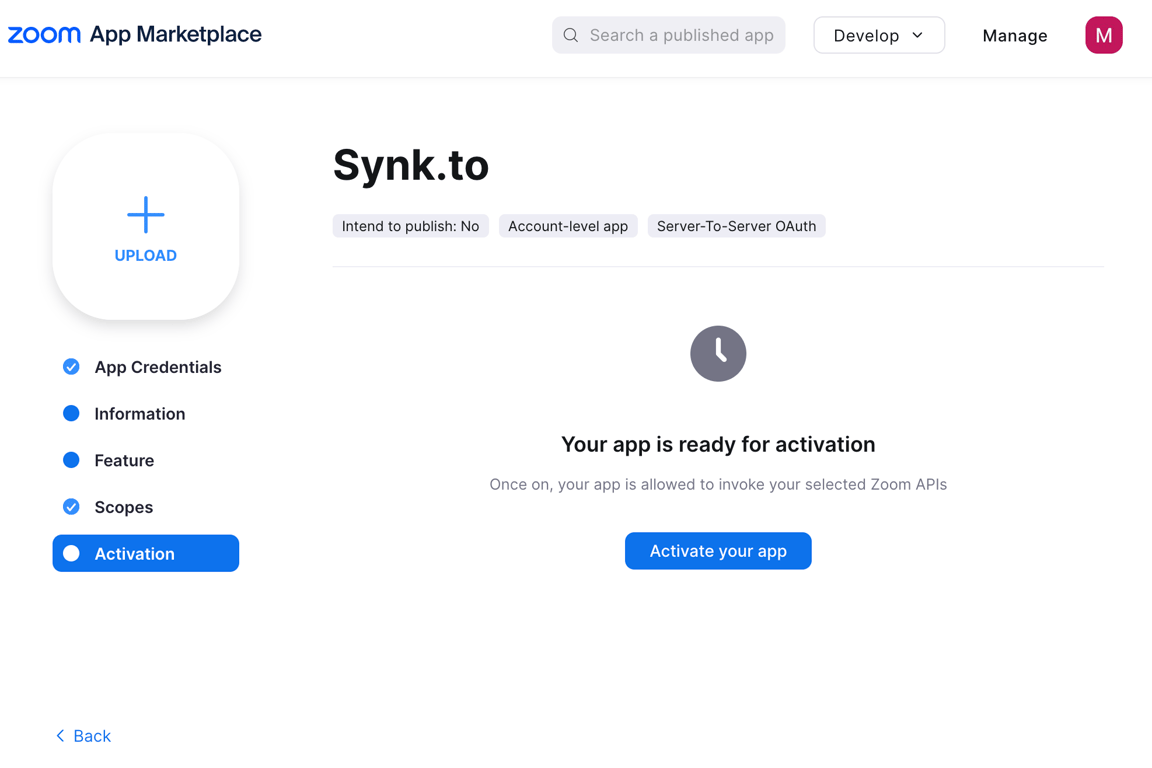Select the Information step bullet
Screen dimensions: 1152x768
pyautogui.click(x=71, y=414)
